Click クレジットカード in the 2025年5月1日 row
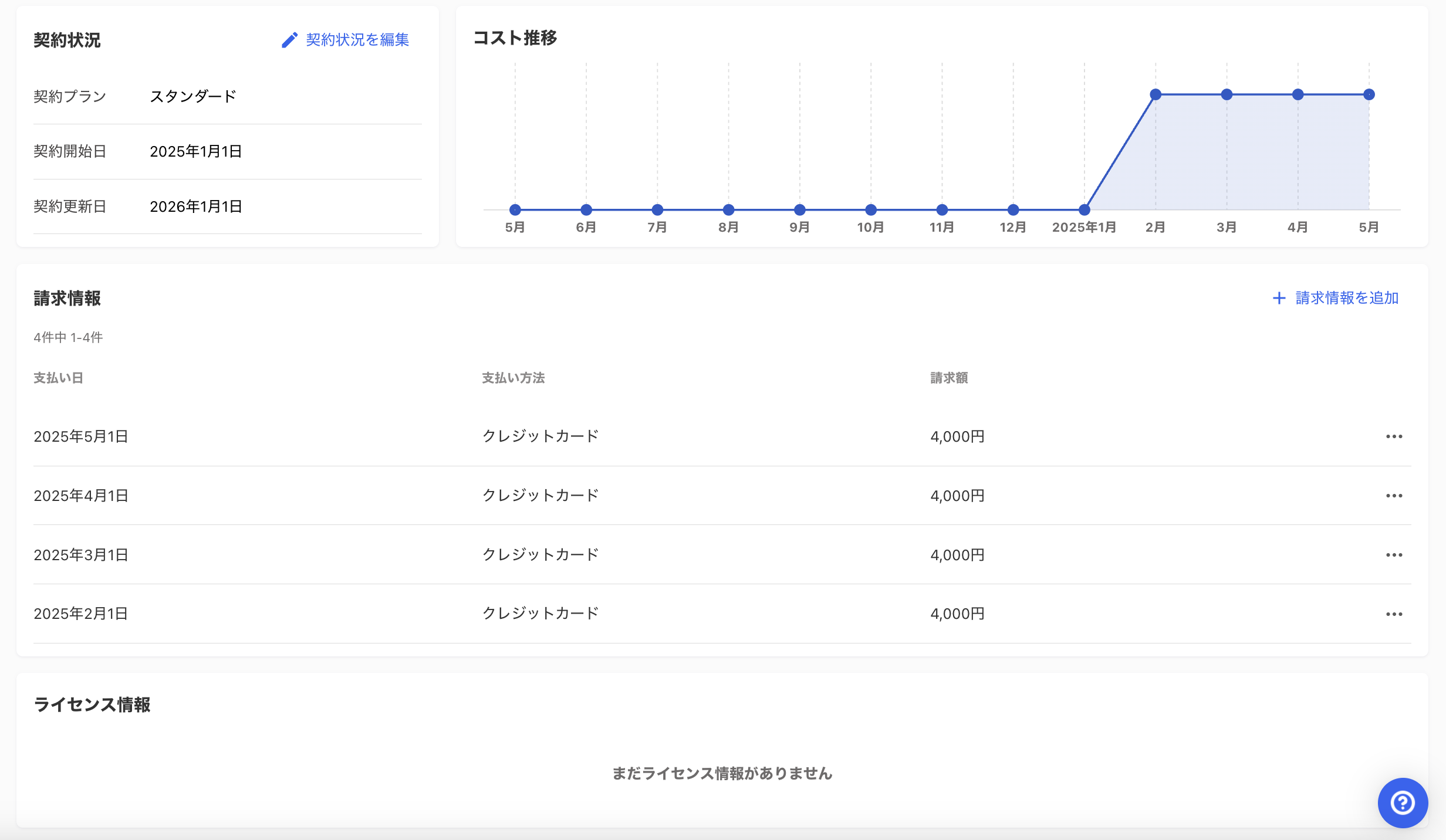The image size is (1446, 840). click(540, 436)
